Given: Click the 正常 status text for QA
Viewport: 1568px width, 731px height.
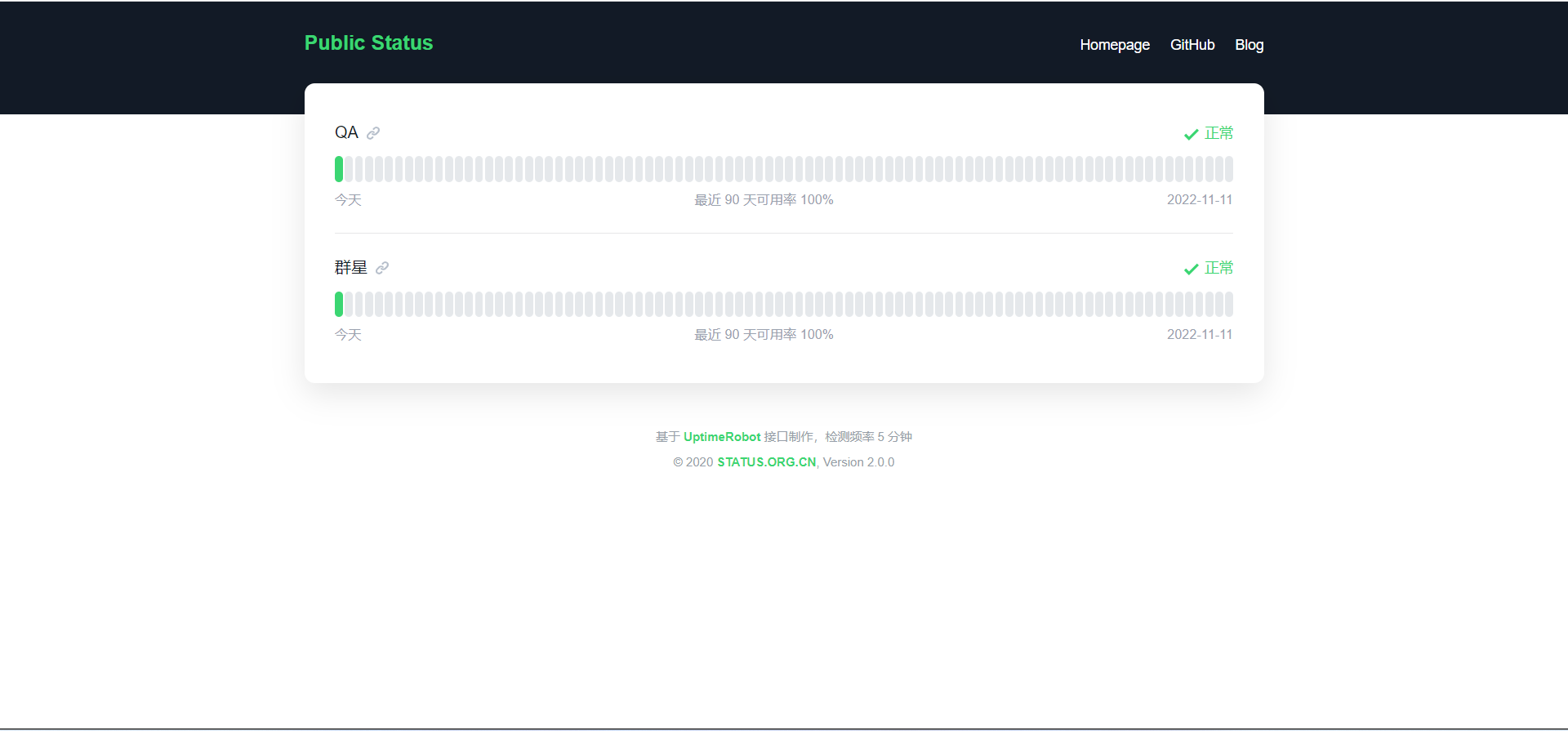Looking at the screenshot, I should (x=1218, y=133).
